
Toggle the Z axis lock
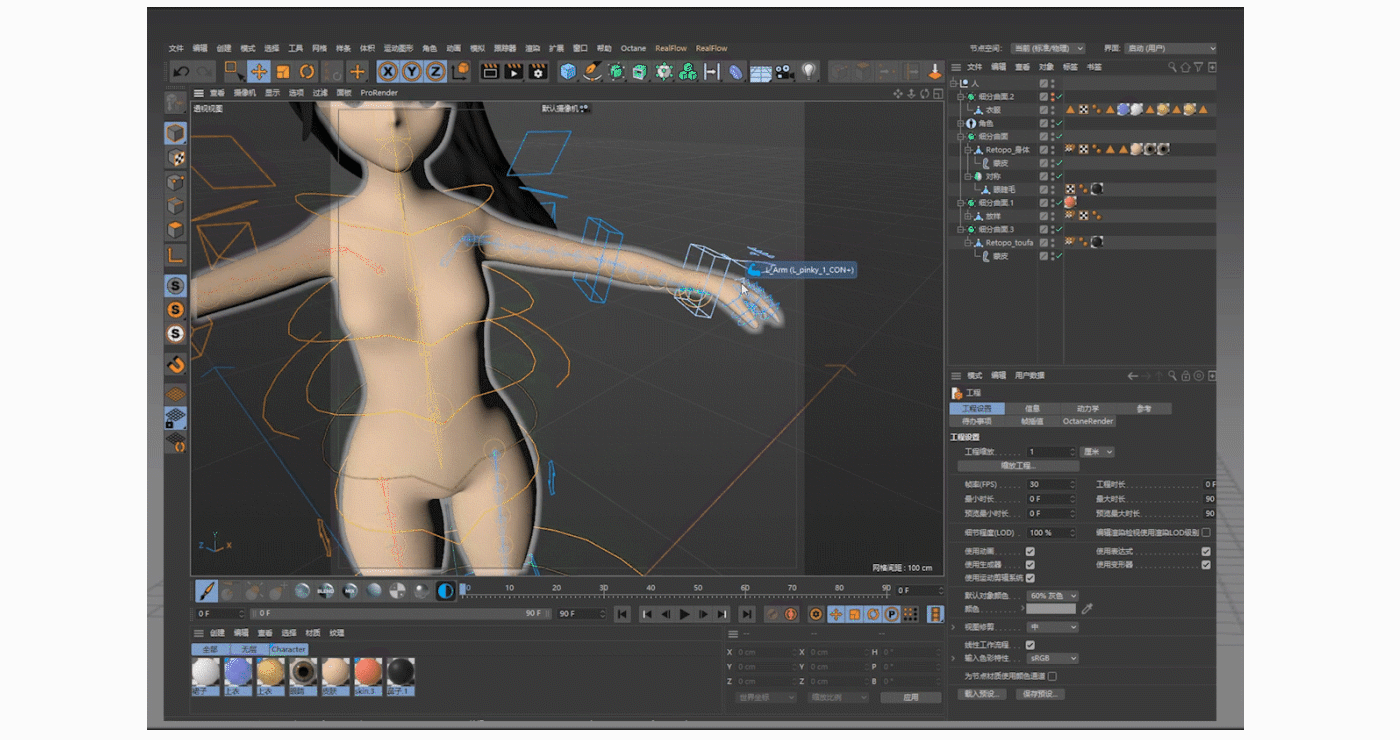[436, 72]
